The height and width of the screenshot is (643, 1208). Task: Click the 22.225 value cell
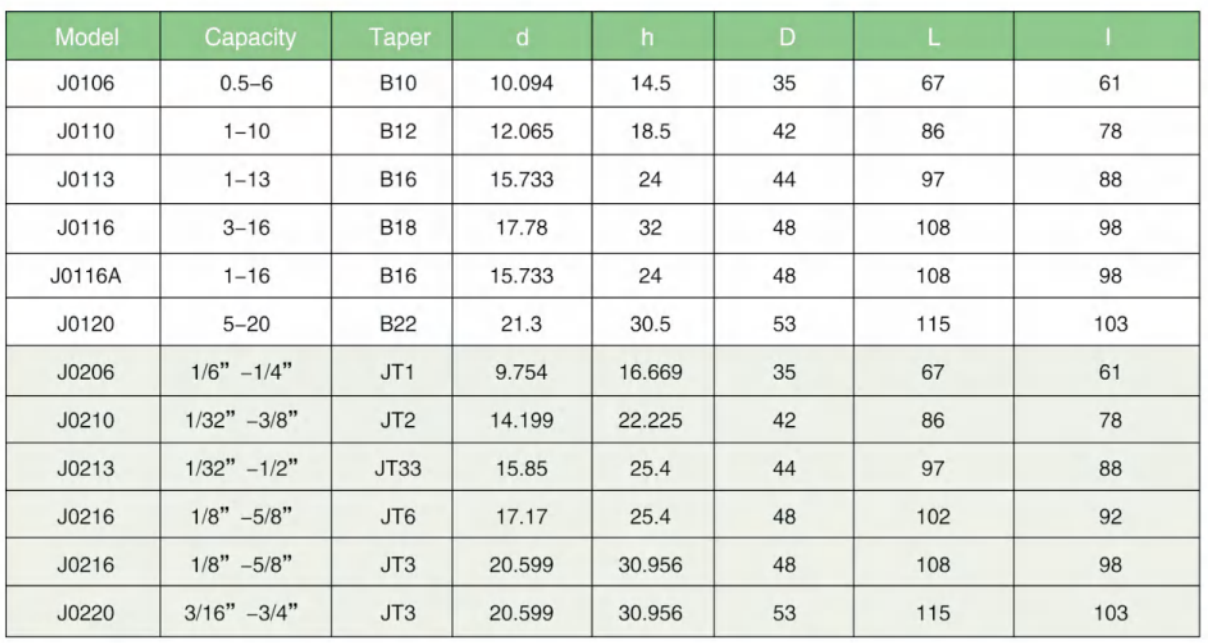tap(650, 420)
